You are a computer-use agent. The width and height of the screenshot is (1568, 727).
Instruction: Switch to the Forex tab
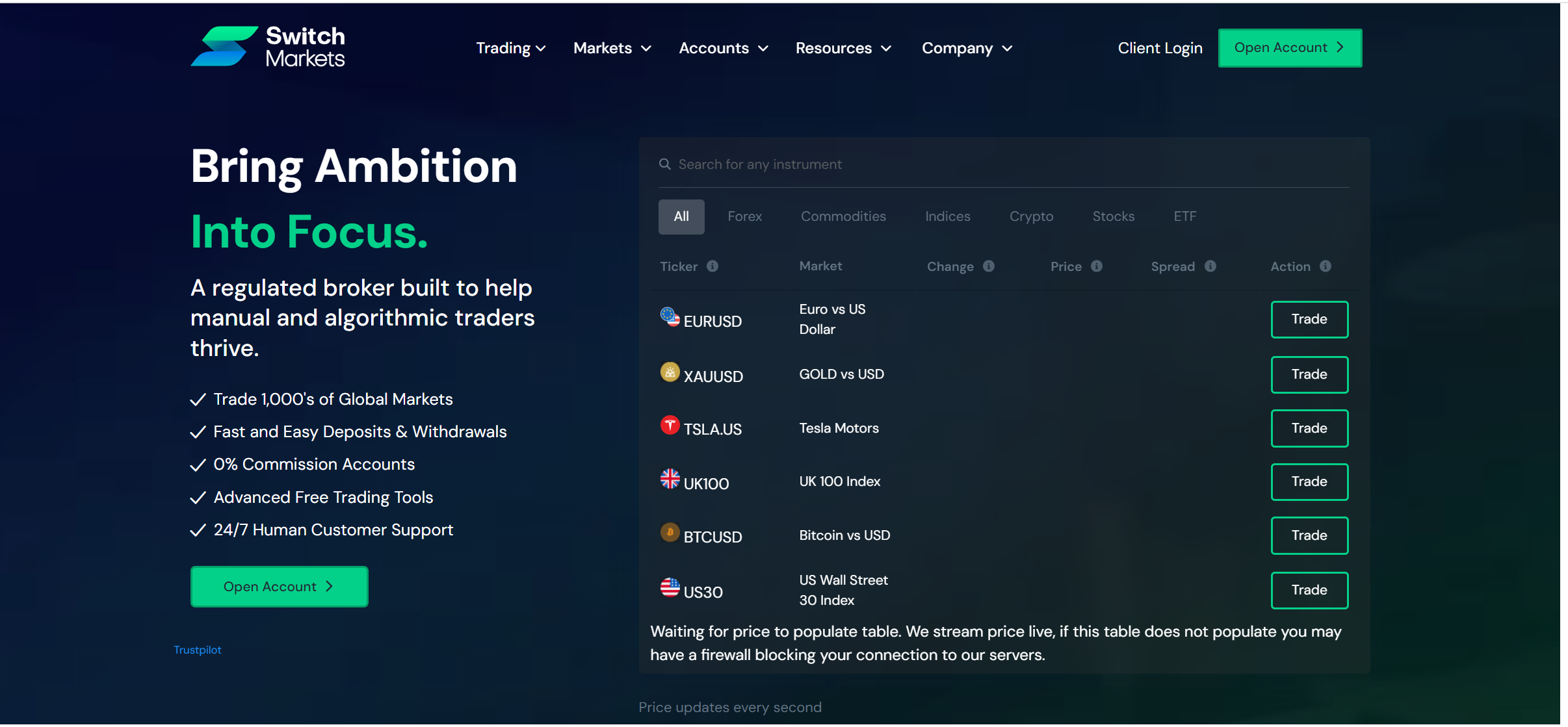tap(744, 216)
